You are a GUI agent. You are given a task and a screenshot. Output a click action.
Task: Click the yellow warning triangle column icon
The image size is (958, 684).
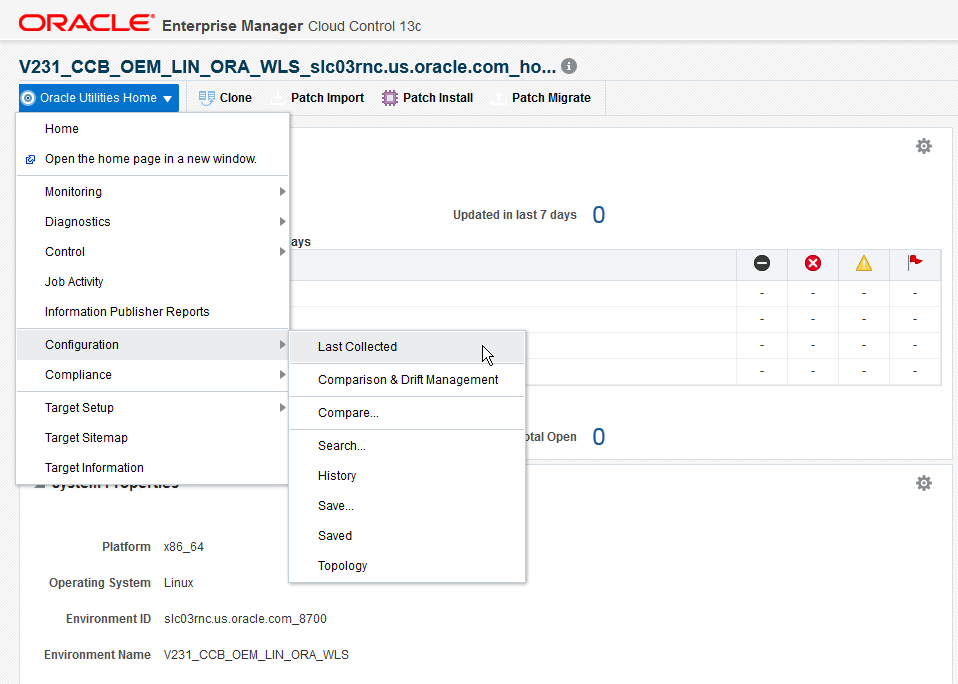(x=864, y=263)
